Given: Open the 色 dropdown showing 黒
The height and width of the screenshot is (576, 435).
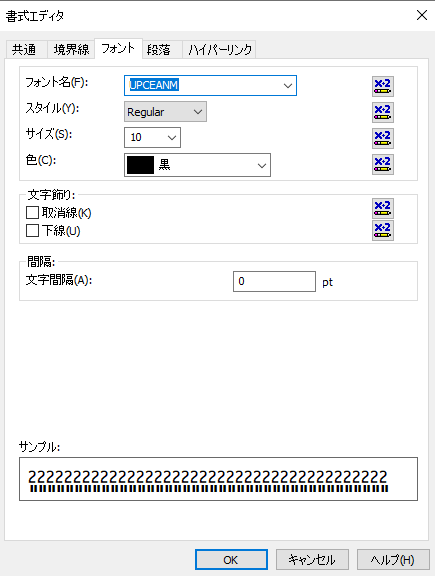Looking at the screenshot, I should point(197,165).
